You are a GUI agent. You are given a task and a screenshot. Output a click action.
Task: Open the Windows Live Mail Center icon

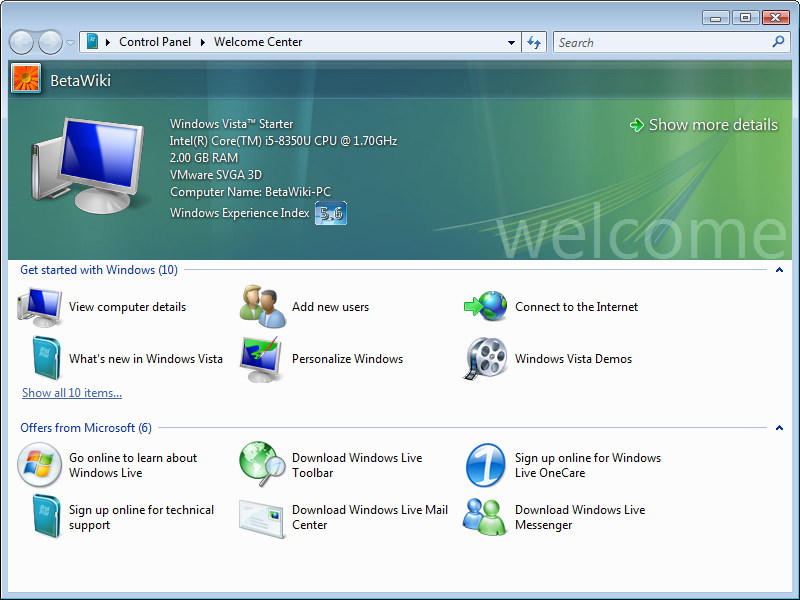pyautogui.click(x=262, y=518)
